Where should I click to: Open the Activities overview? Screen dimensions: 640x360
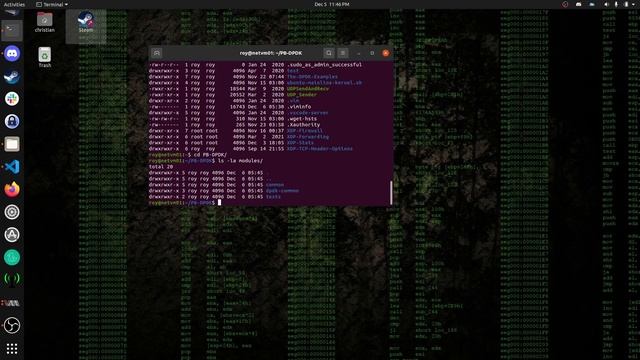[14, 4]
